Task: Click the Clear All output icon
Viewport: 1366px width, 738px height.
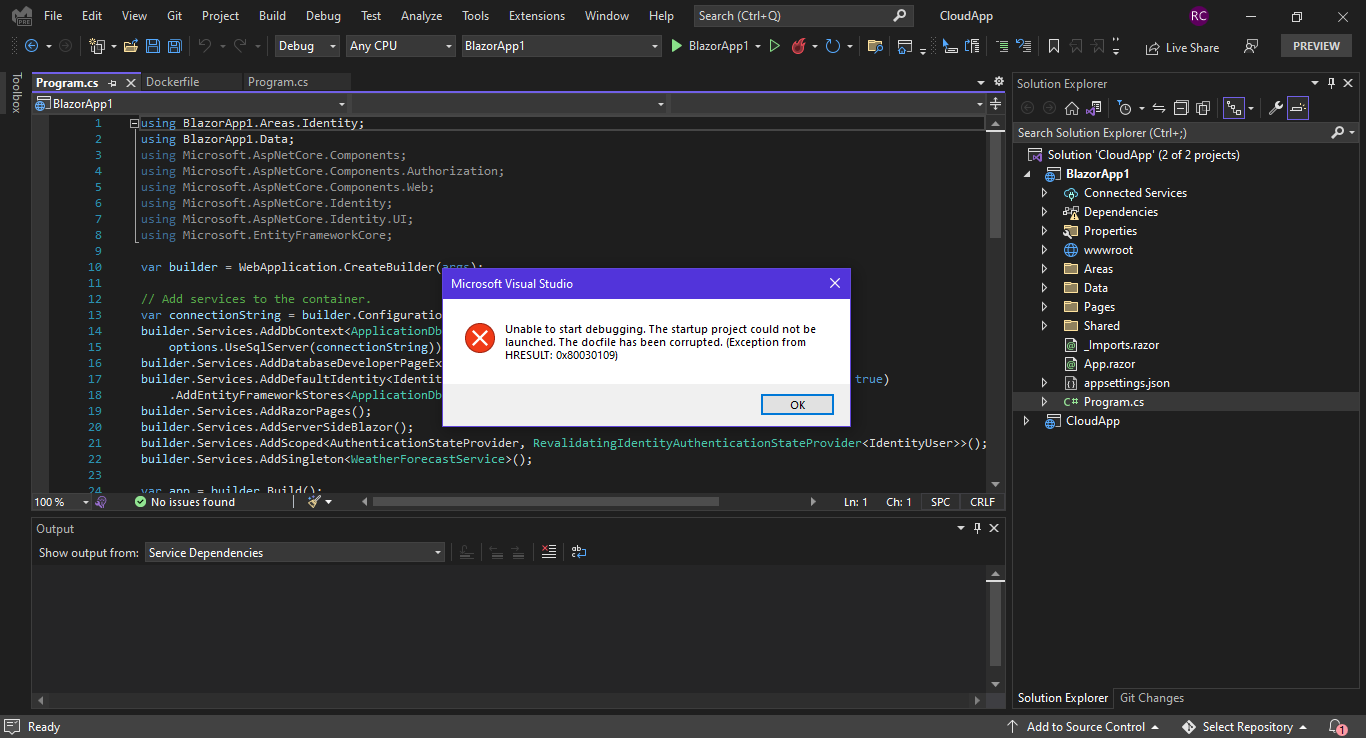Action: (x=548, y=552)
